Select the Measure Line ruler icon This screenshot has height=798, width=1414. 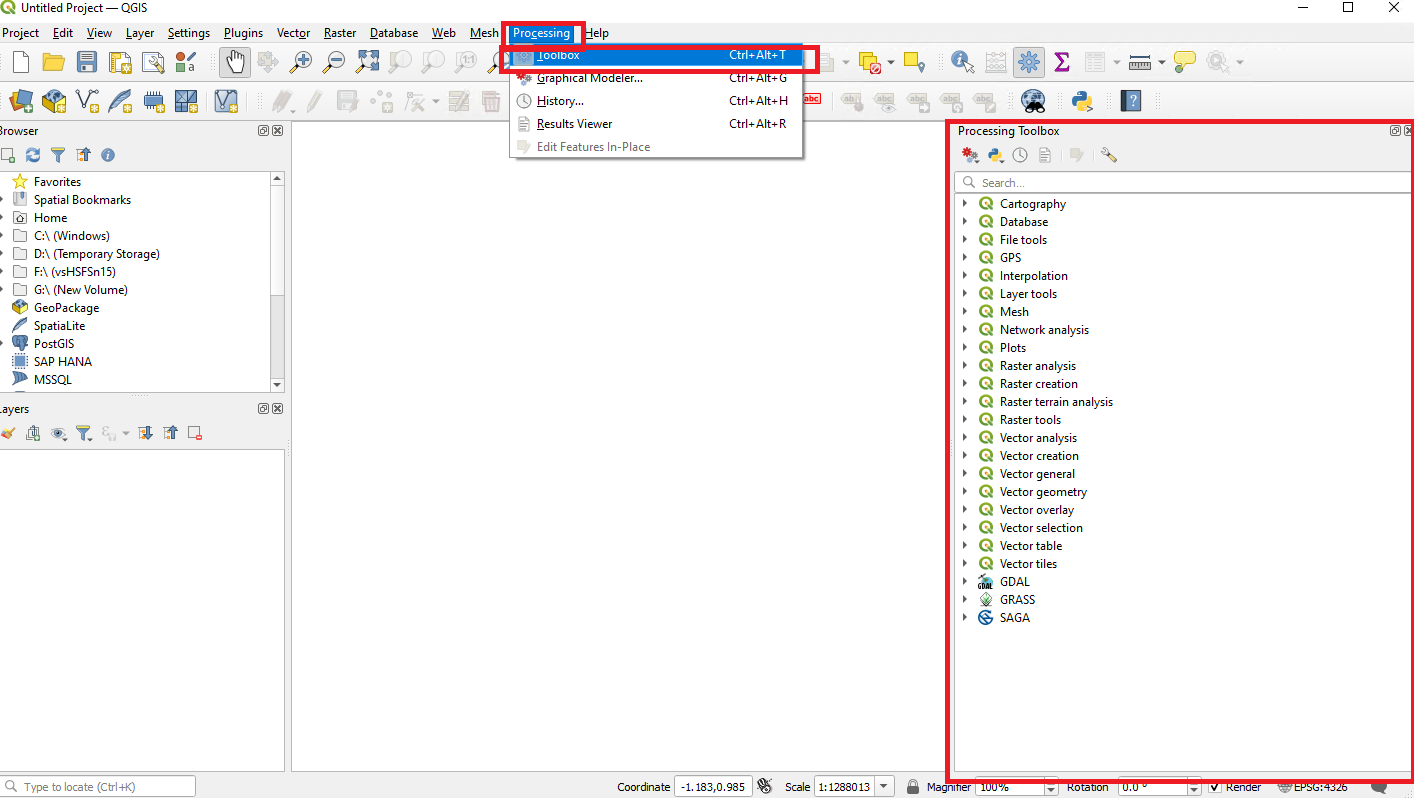[x=1140, y=62]
